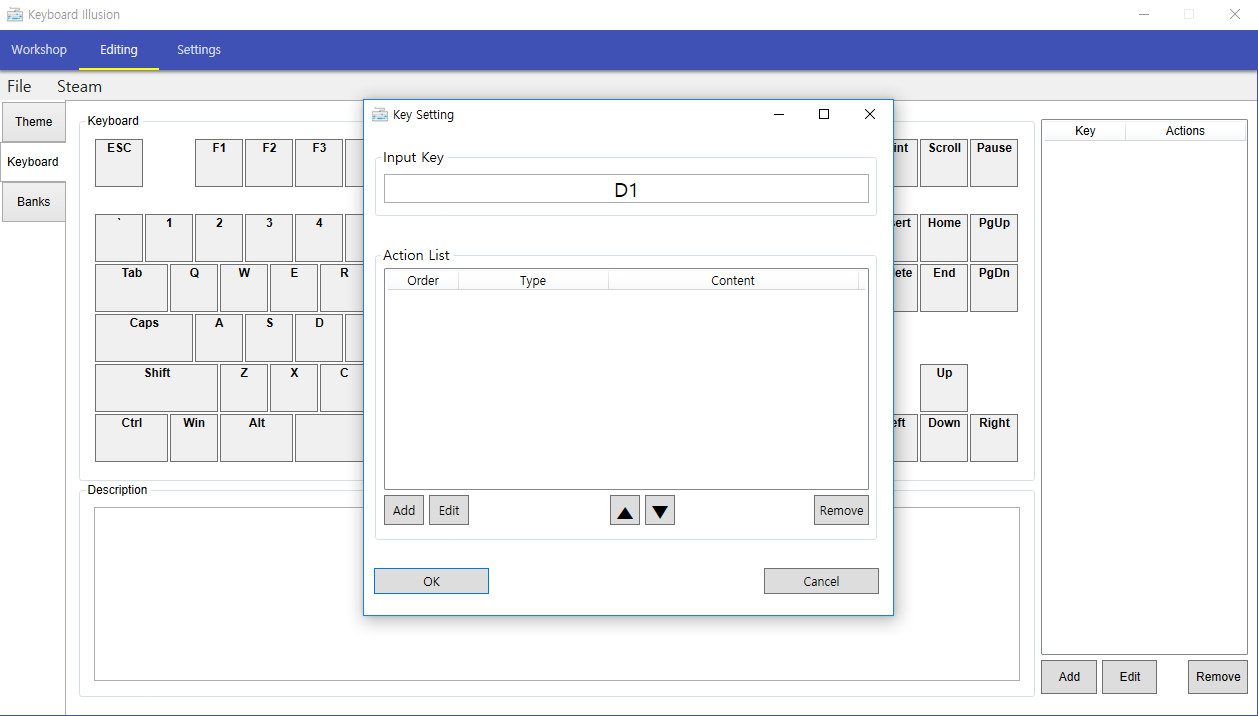Click the Scroll key
Image resolution: width=1258 pixels, height=716 pixels.
[x=943, y=162]
